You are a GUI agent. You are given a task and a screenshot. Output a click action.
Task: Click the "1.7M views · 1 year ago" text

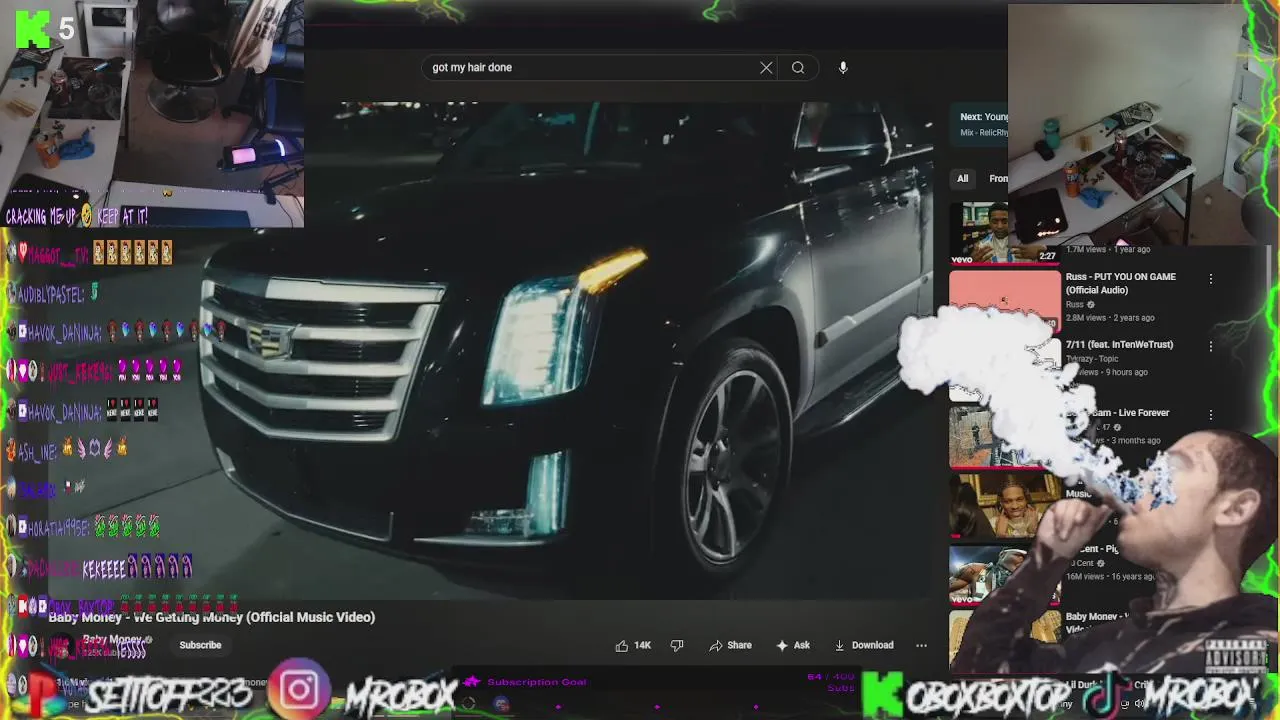pos(1108,250)
